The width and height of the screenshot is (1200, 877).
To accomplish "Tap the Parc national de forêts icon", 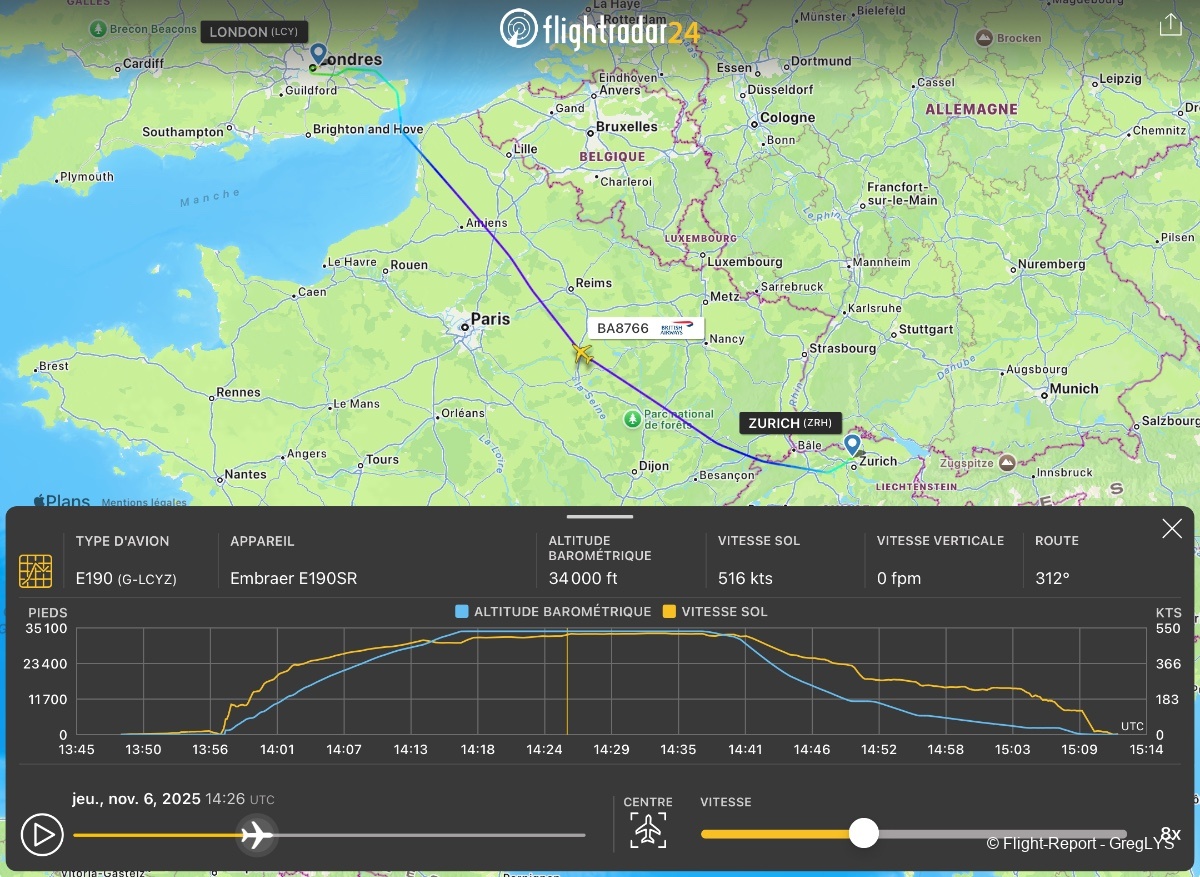I will pos(632,418).
